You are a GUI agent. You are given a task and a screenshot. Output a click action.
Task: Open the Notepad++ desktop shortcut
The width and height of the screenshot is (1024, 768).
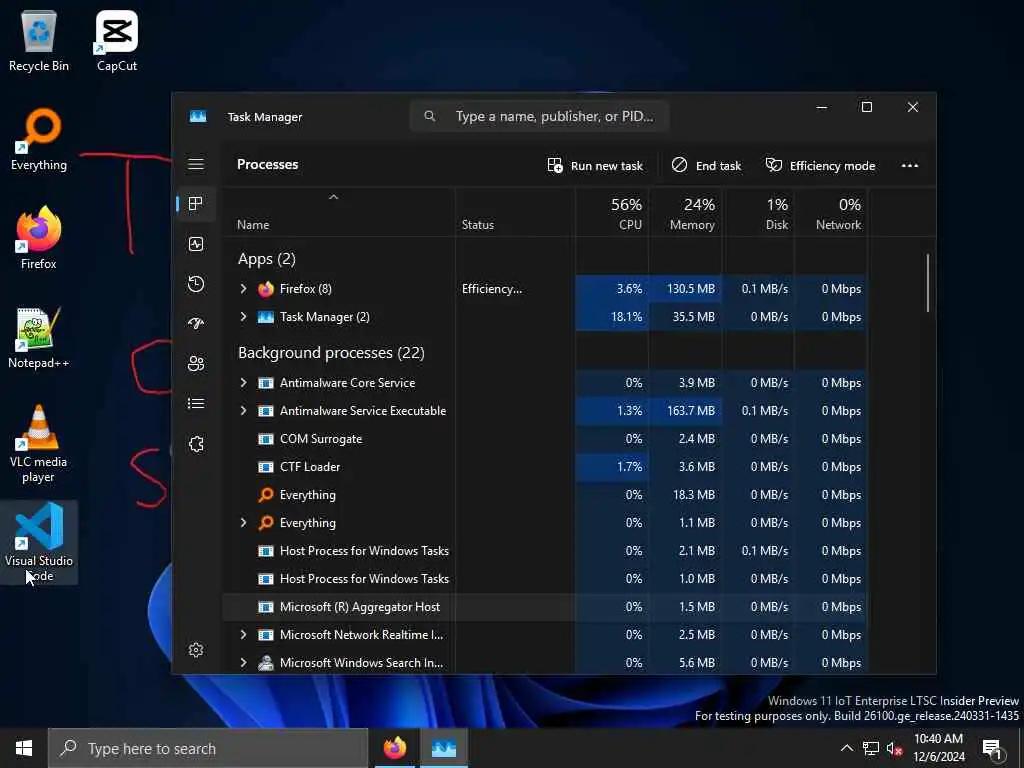[39, 338]
